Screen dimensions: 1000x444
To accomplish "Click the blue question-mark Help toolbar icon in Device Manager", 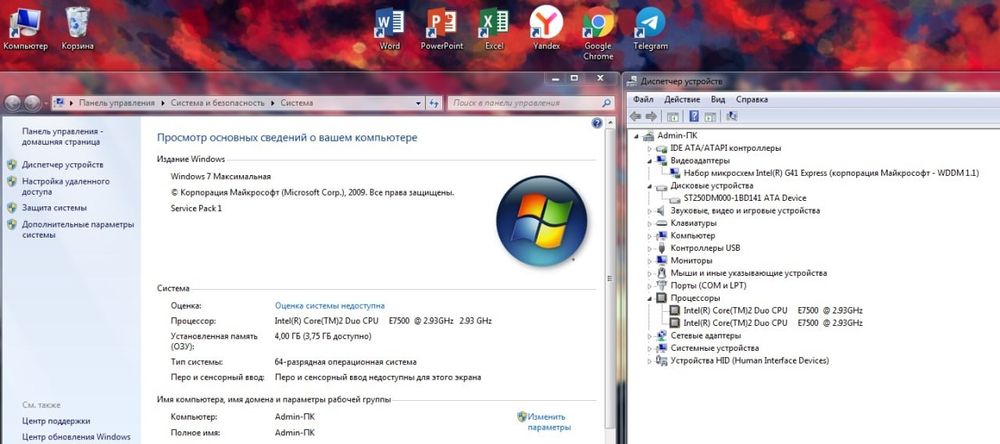I will coord(694,116).
